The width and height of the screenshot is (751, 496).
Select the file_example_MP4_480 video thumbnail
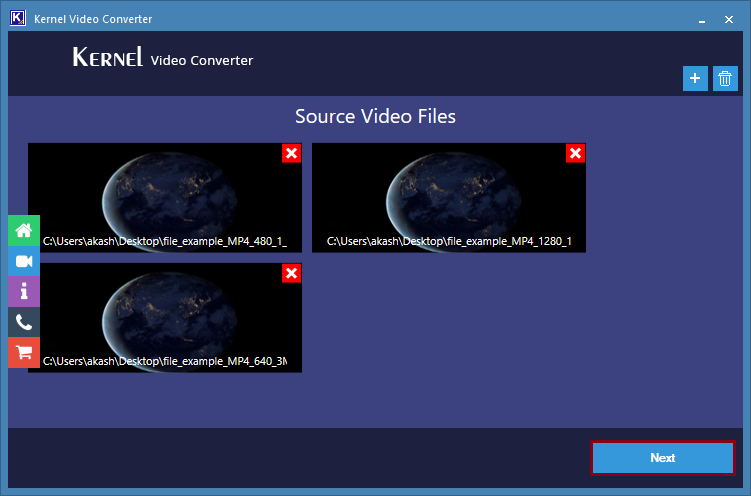click(165, 198)
